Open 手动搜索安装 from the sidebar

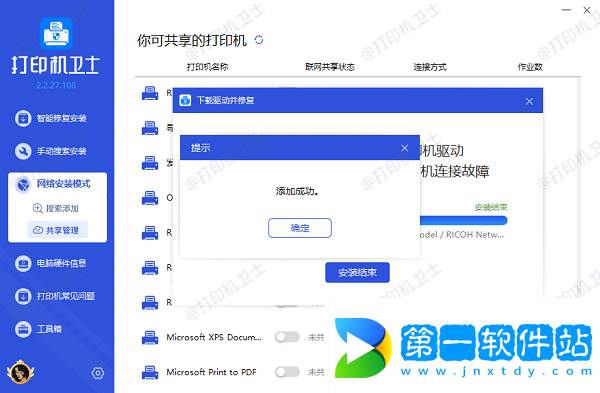51,151
